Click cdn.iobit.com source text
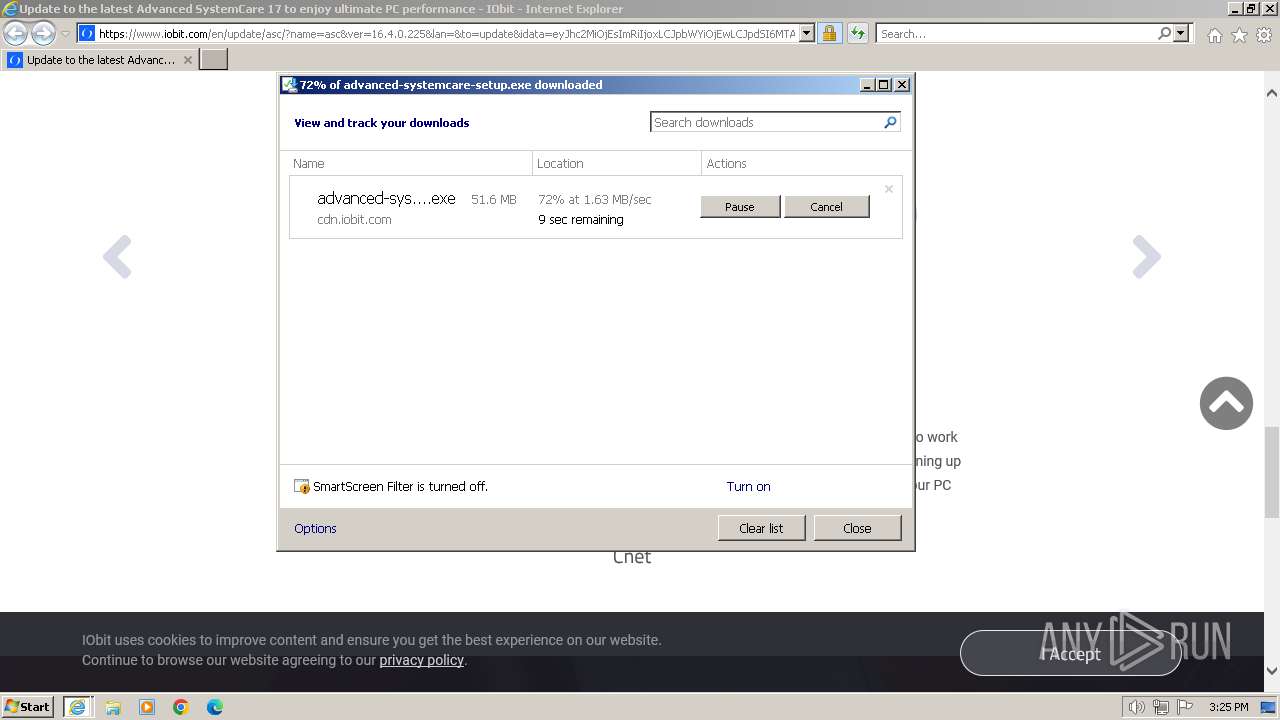Screen dimensions: 1280x720 tap(354, 219)
